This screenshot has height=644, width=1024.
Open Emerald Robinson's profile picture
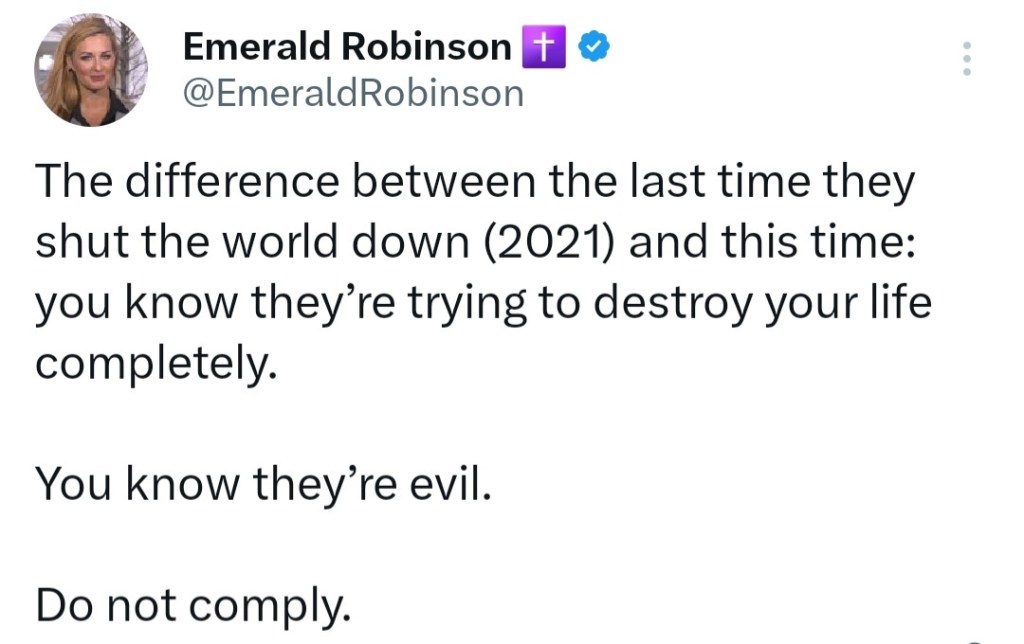point(91,70)
